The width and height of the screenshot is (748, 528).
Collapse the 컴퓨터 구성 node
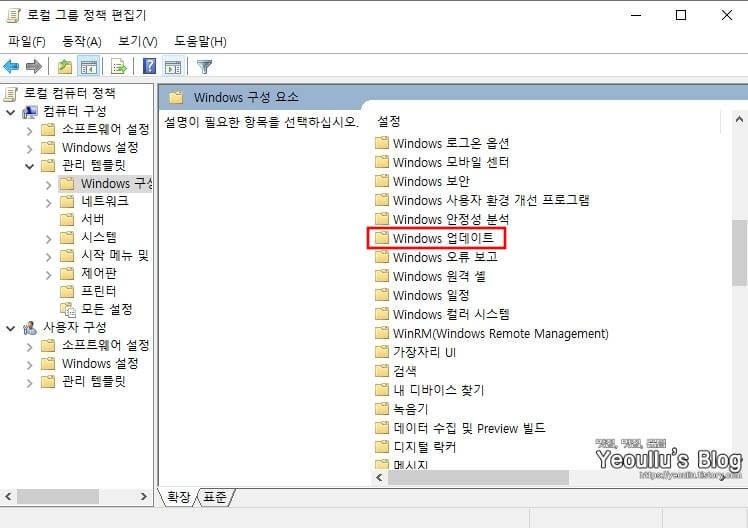[x=10, y=112]
